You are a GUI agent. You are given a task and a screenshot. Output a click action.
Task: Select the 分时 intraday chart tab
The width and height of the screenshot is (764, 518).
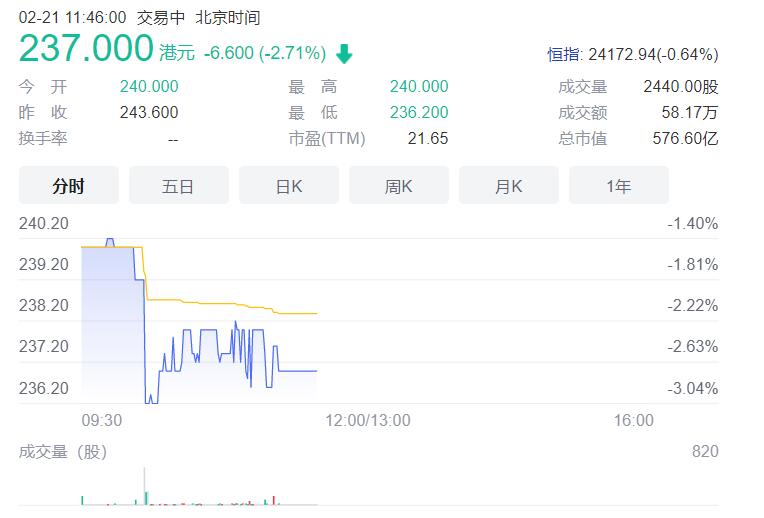pos(69,185)
